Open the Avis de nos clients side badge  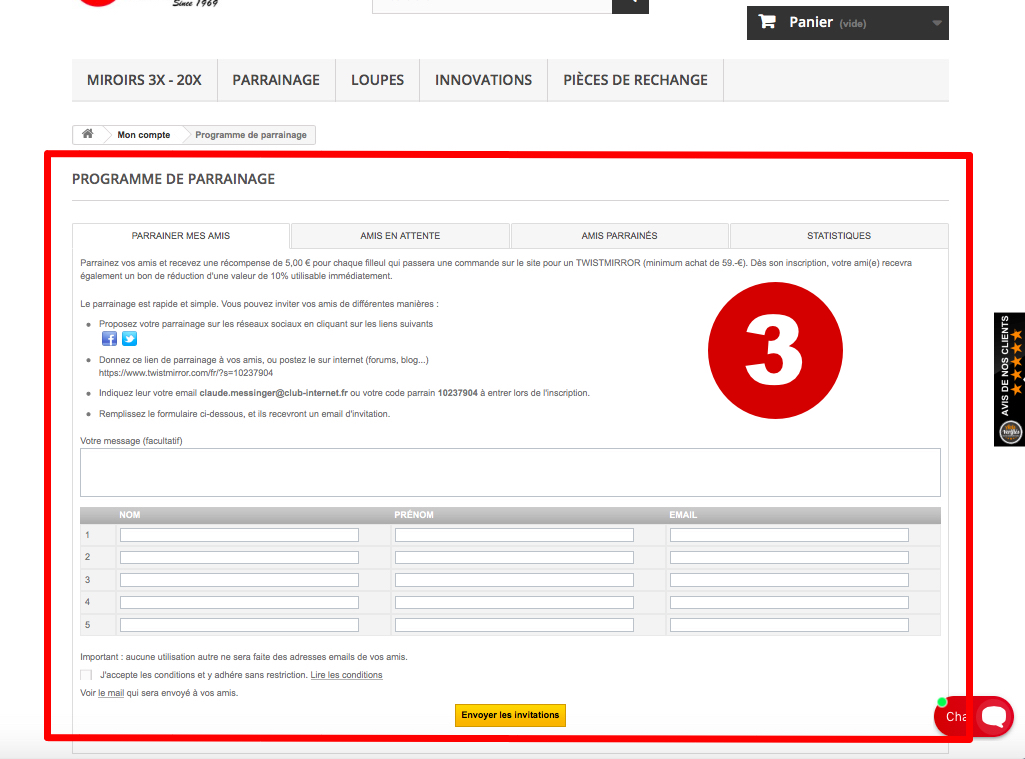click(1009, 380)
